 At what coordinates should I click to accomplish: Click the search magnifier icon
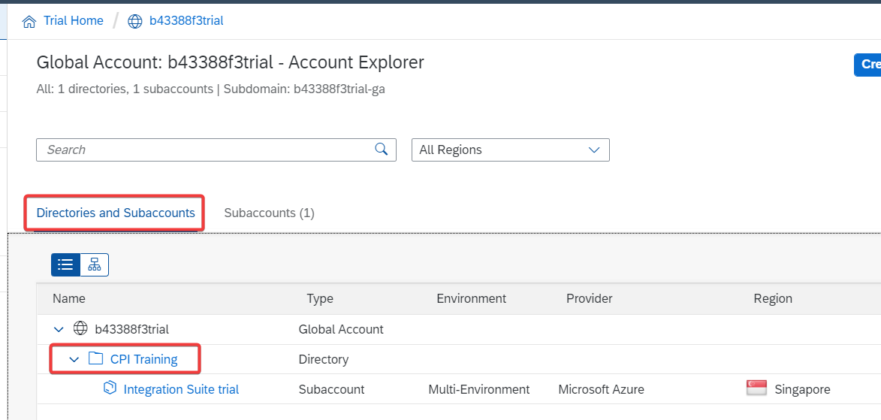(x=381, y=149)
